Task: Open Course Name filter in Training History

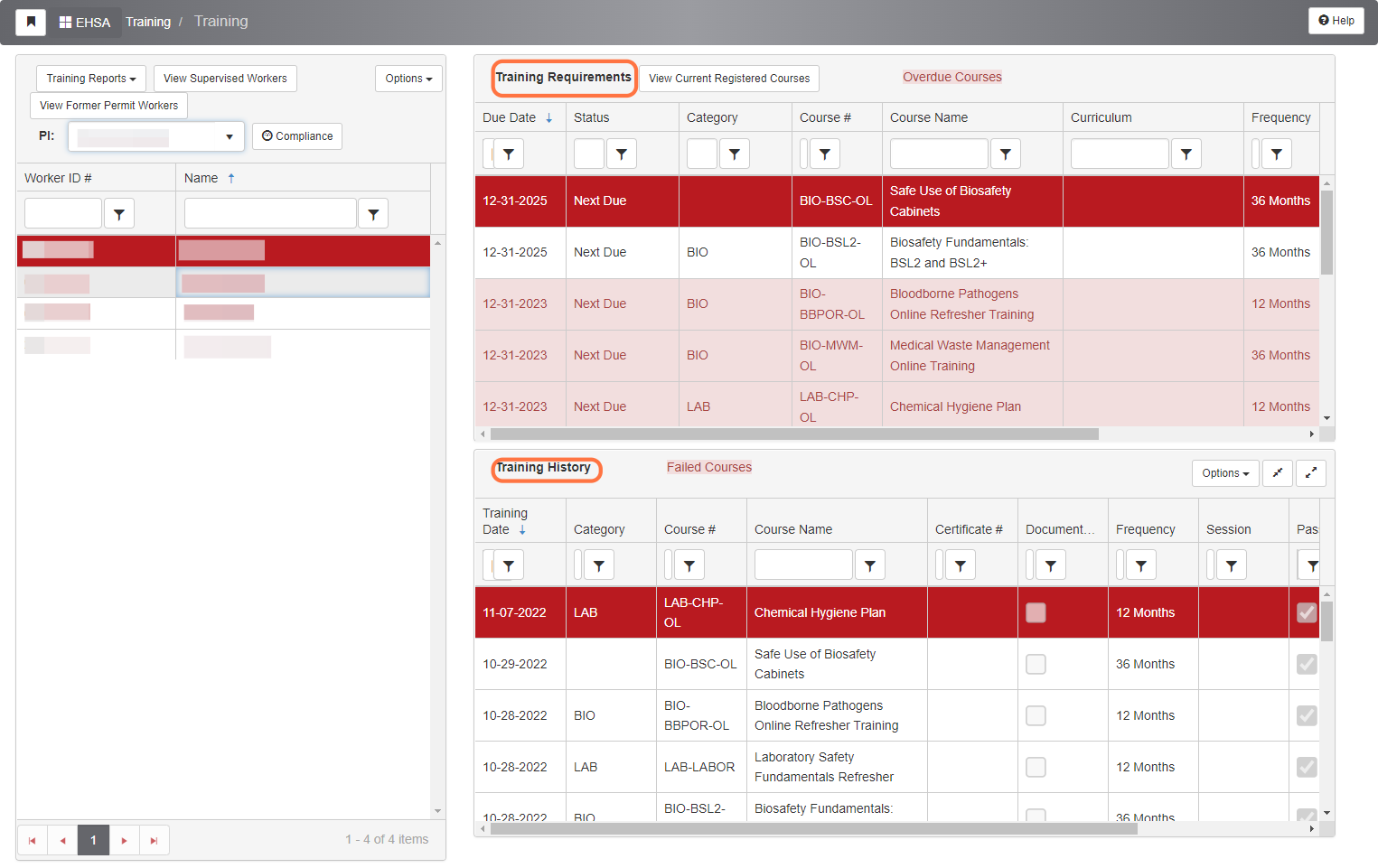Action: 870,565
